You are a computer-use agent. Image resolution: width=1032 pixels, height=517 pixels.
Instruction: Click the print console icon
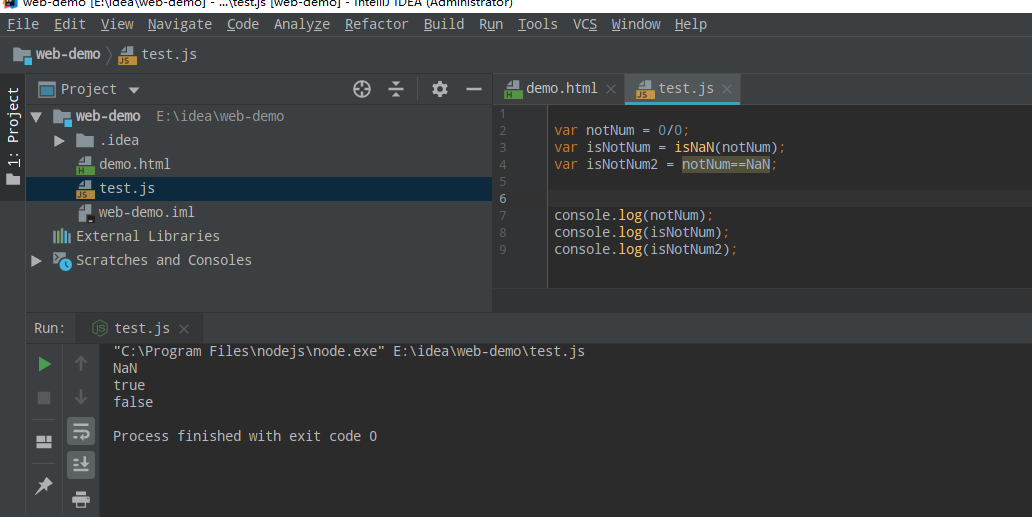[x=81, y=500]
